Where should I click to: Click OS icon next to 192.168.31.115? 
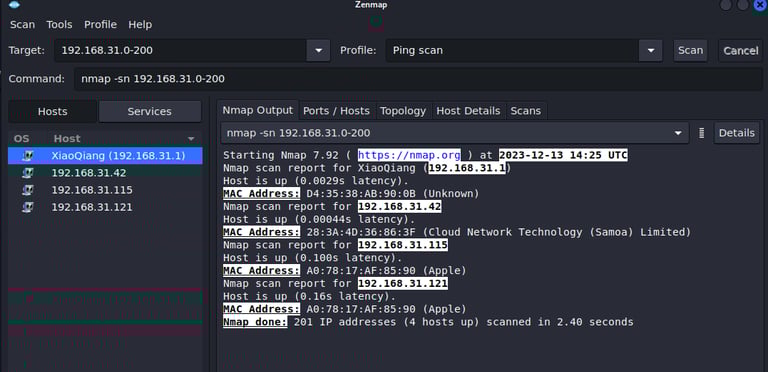coord(28,190)
